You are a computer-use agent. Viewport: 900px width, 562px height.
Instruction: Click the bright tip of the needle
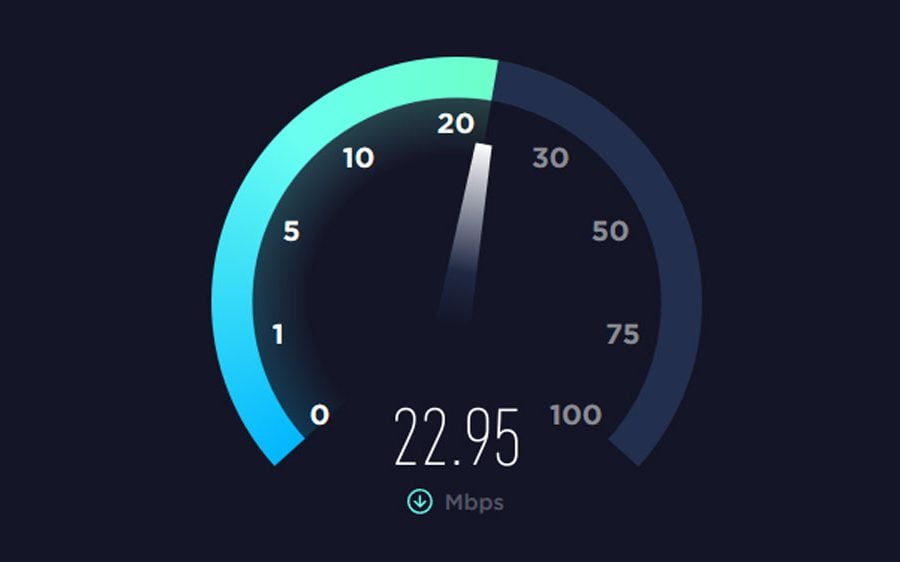point(483,154)
